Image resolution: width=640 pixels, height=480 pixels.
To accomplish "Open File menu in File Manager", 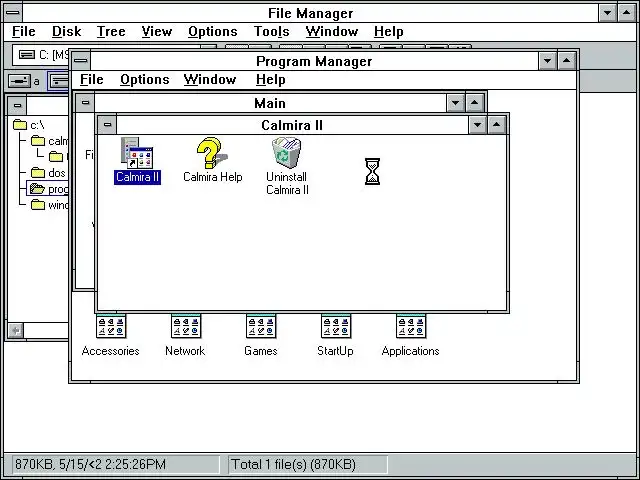I will coord(24,31).
